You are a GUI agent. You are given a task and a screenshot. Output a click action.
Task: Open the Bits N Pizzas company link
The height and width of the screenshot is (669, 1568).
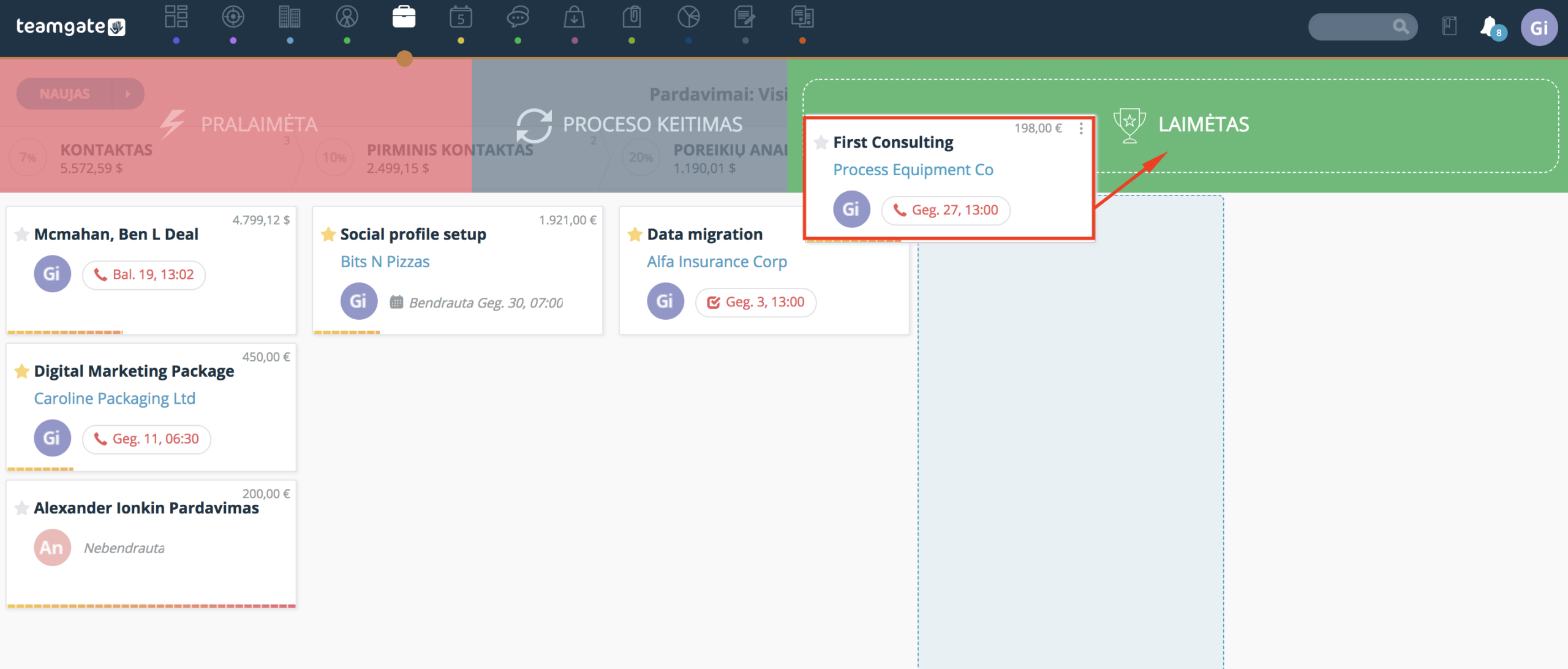(x=385, y=262)
